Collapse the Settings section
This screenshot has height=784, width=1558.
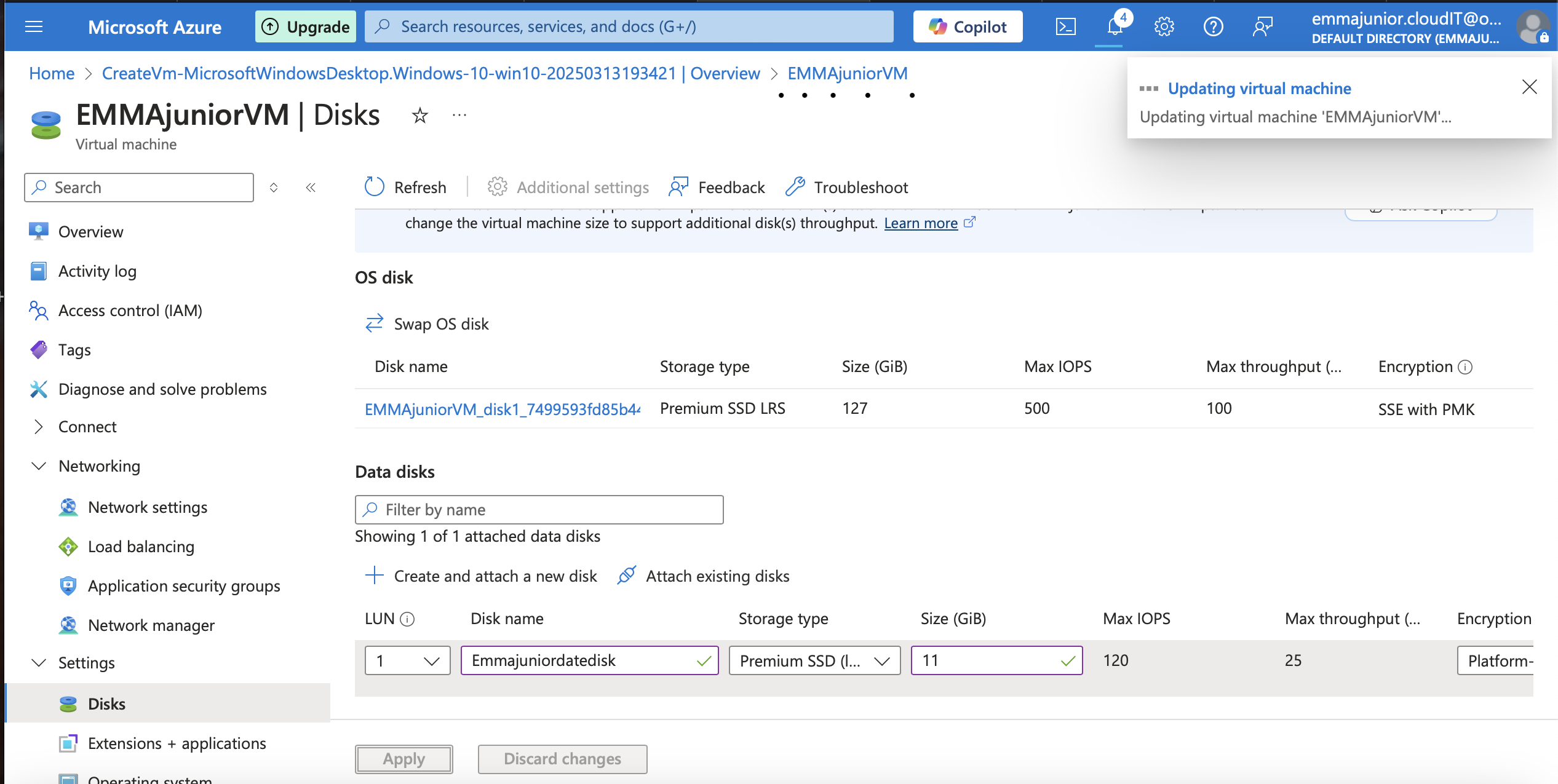[86, 663]
